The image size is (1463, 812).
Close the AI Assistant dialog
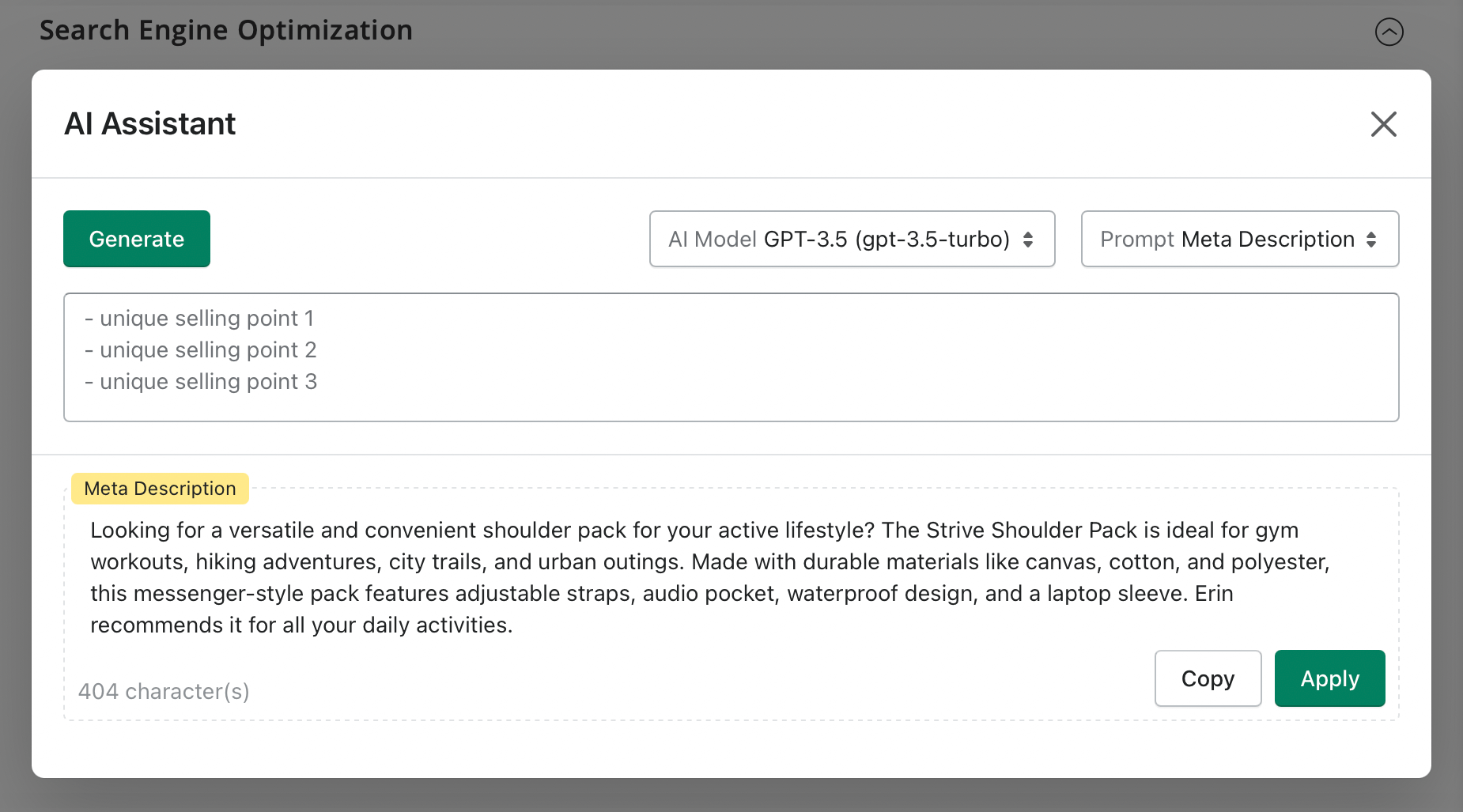pyautogui.click(x=1383, y=124)
